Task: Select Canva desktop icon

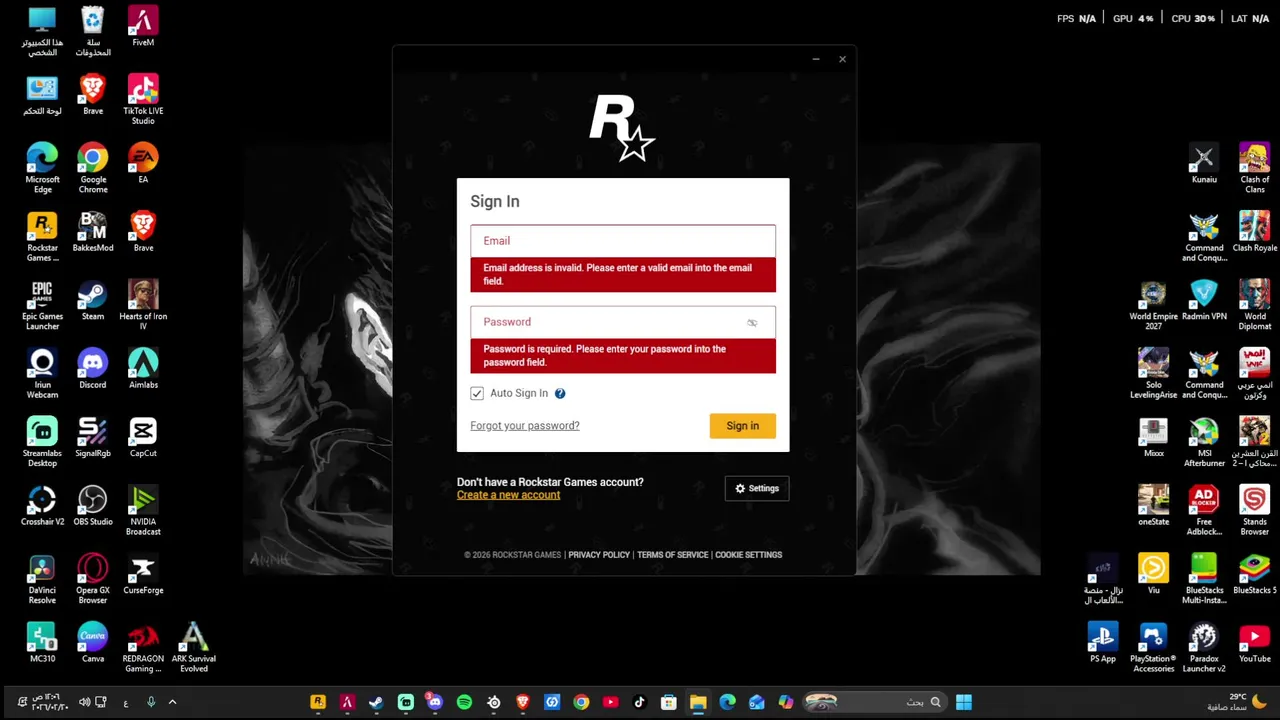Action: point(93,642)
